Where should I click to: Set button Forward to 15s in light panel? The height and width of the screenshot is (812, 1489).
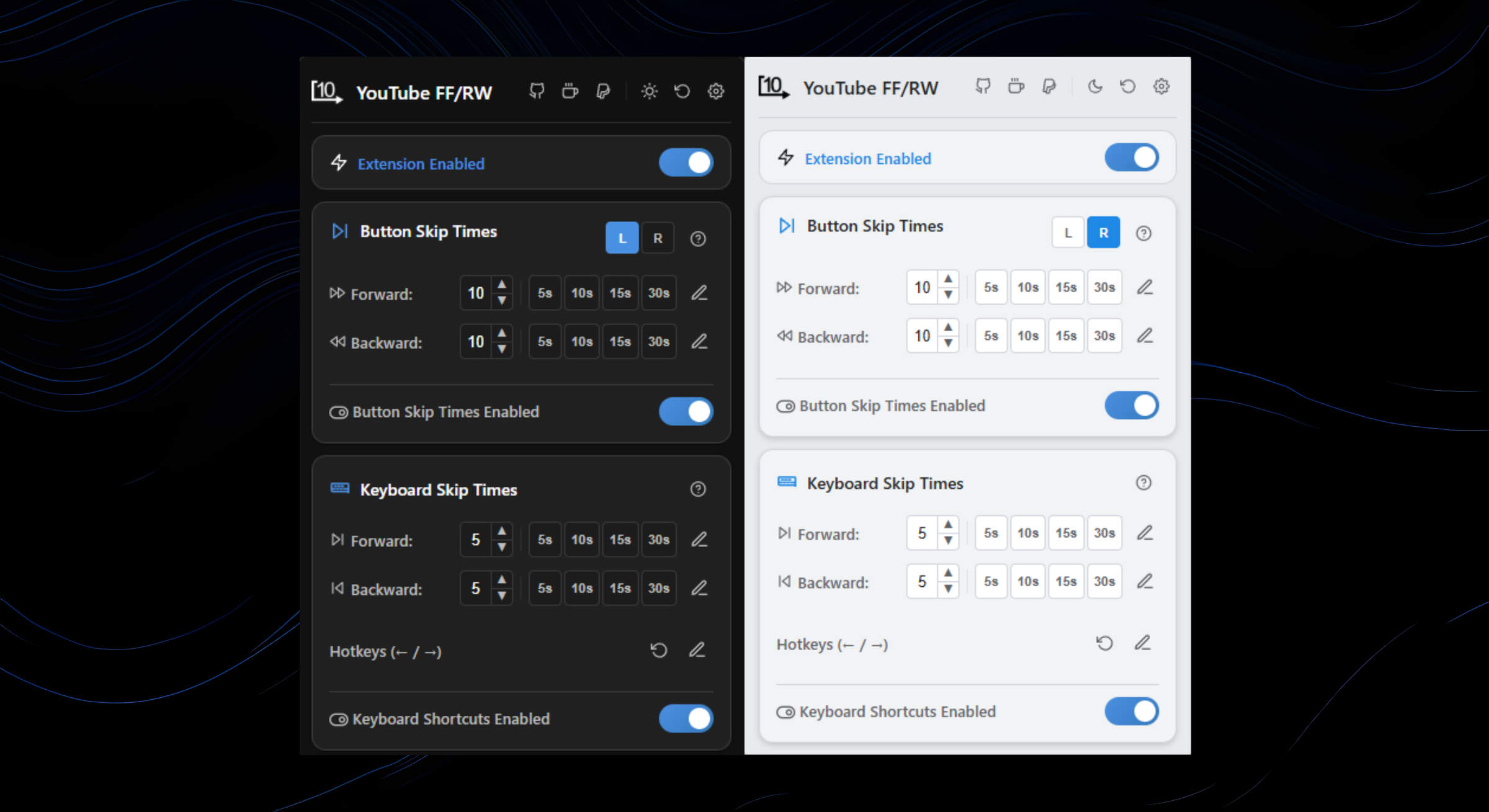point(1066,287)
